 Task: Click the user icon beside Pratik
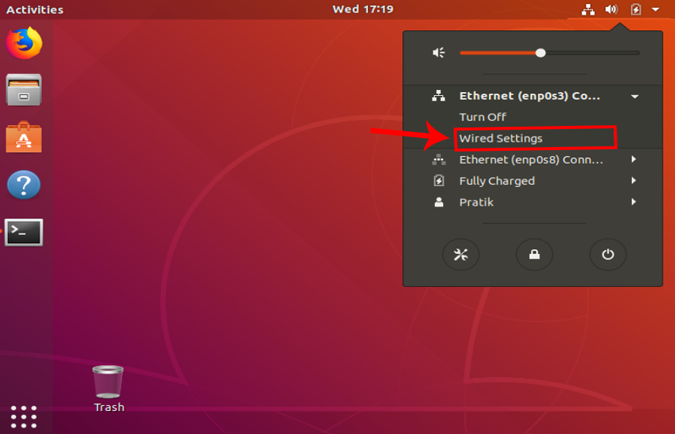click(439, 202)
